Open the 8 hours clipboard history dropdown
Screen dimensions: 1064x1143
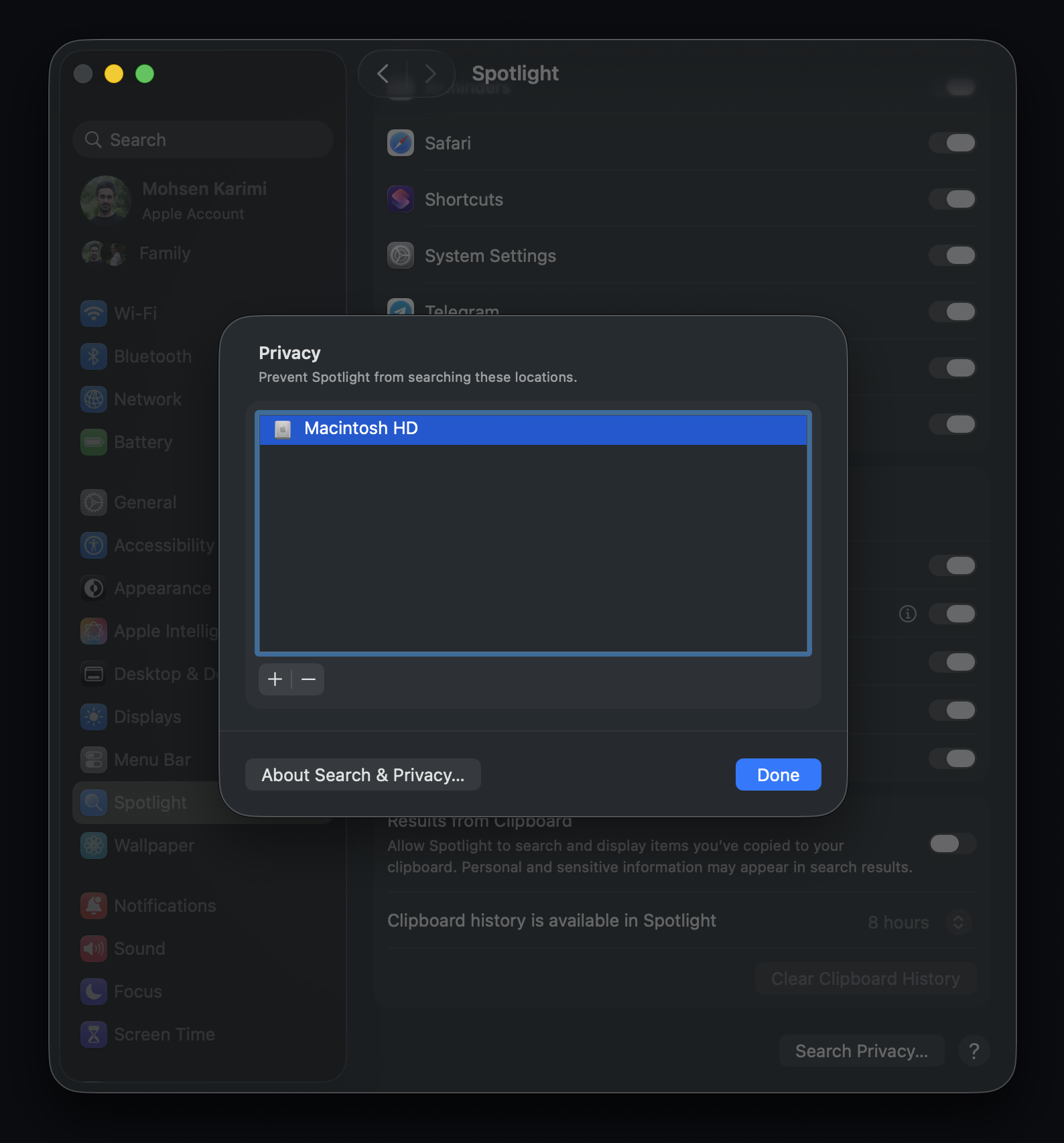[920, 923]
